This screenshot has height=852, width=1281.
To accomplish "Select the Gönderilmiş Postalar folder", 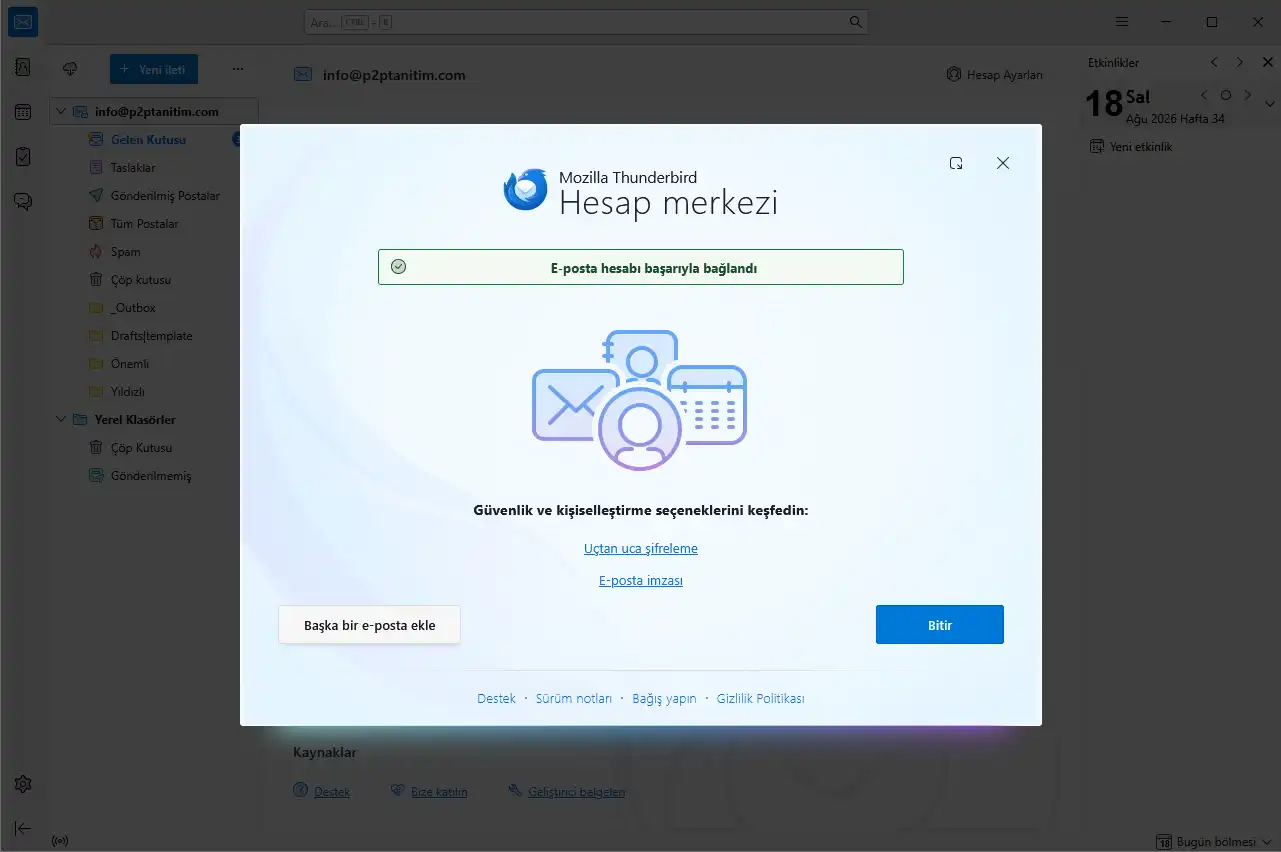I will click(165, 196).
